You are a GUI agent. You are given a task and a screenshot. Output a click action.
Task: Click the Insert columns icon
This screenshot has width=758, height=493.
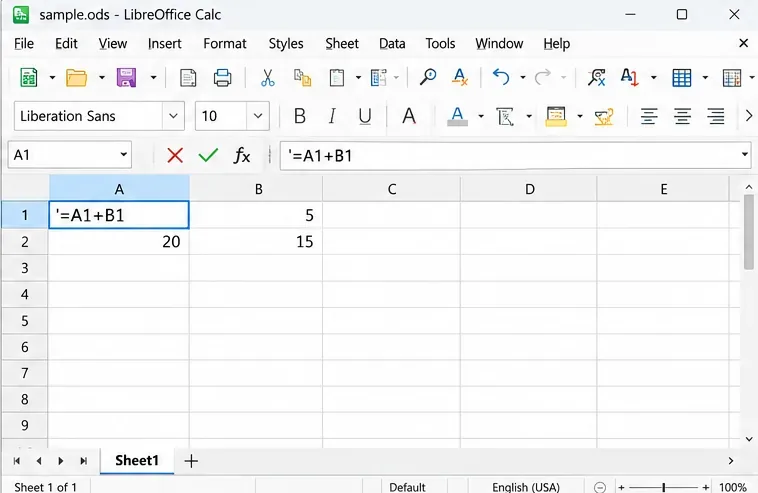731,77
